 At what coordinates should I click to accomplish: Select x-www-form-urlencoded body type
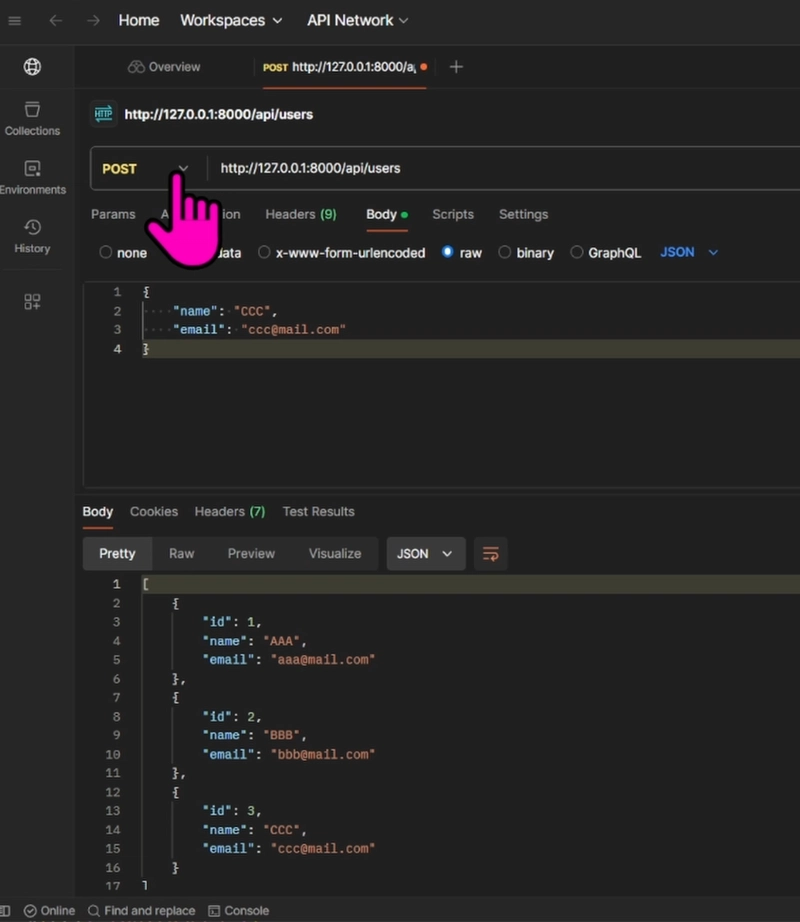pos(342,253)
